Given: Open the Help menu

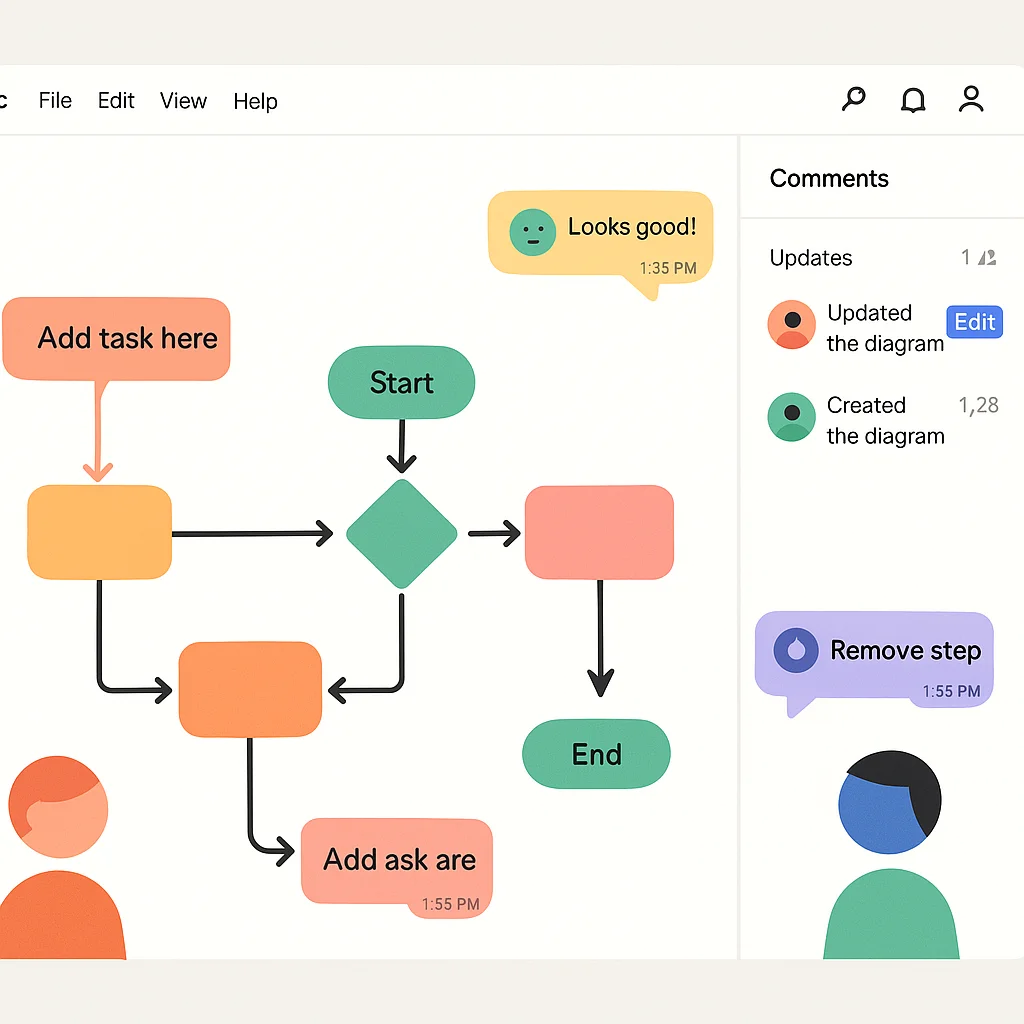Looking at the screenshot, I should (255, 101).
